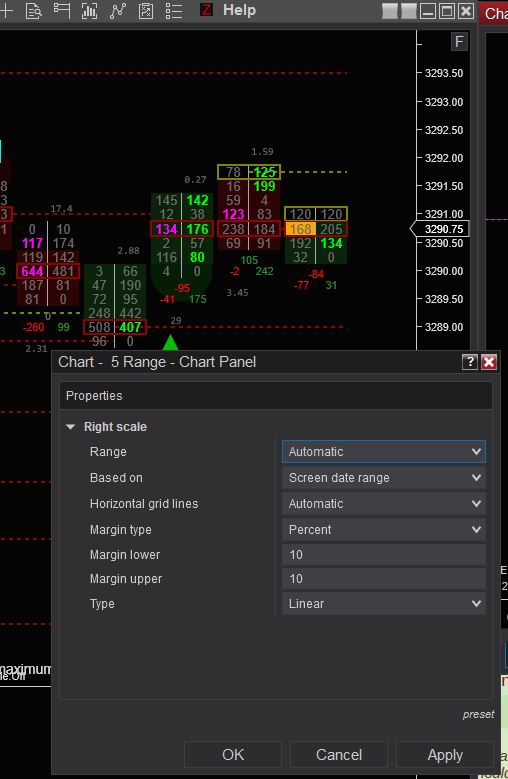Click the 508 footprint cell
This screenshot has height=779, width=508.
click(x=99, y=327)
